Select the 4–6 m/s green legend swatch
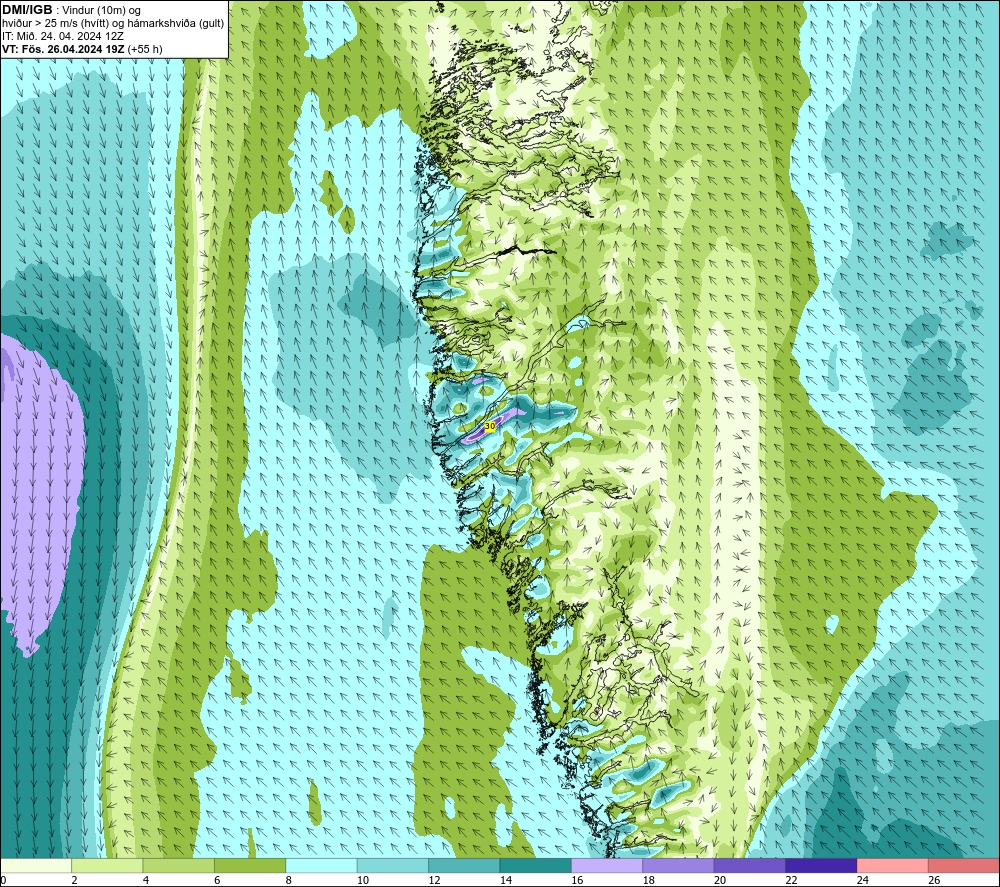 pos(179,865)
